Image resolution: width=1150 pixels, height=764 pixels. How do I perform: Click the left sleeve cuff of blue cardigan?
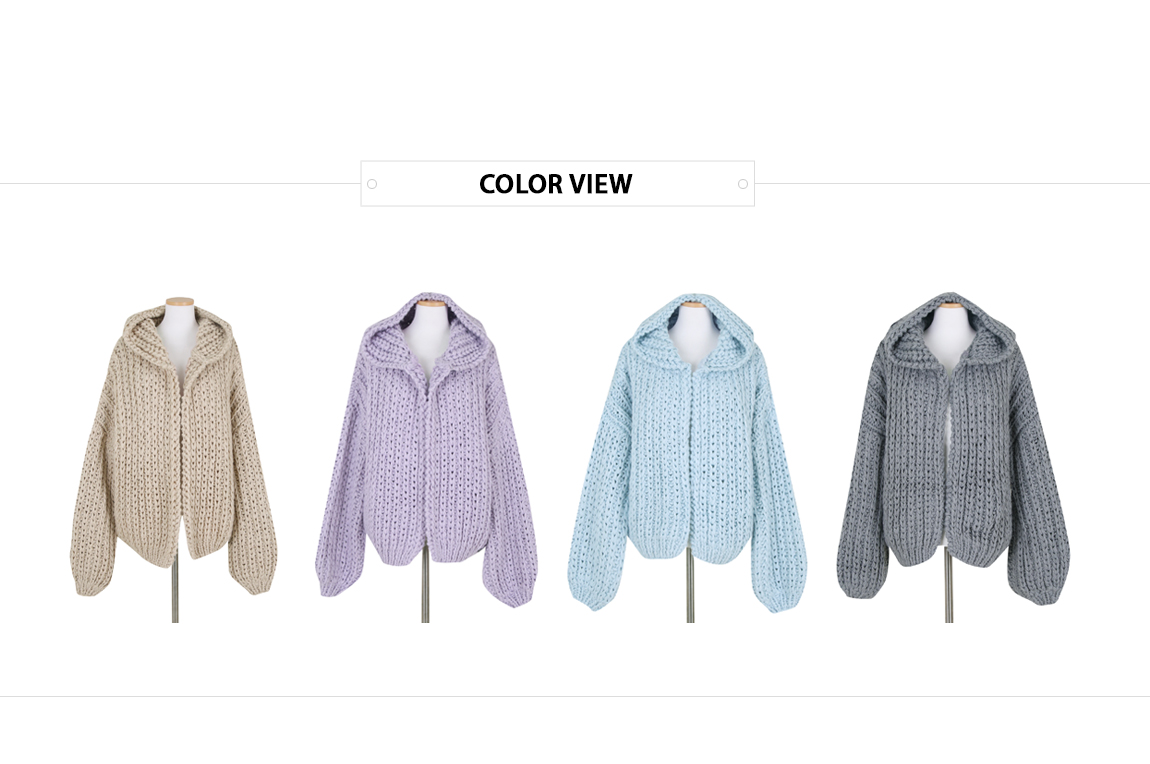(x=588, y=596)
